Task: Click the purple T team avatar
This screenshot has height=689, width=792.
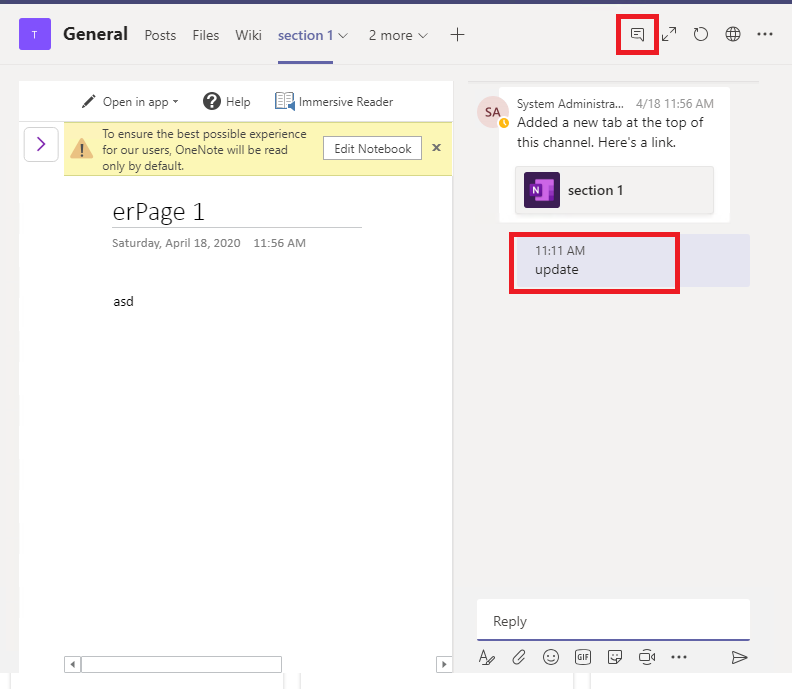Action: [x=35, y=34]
